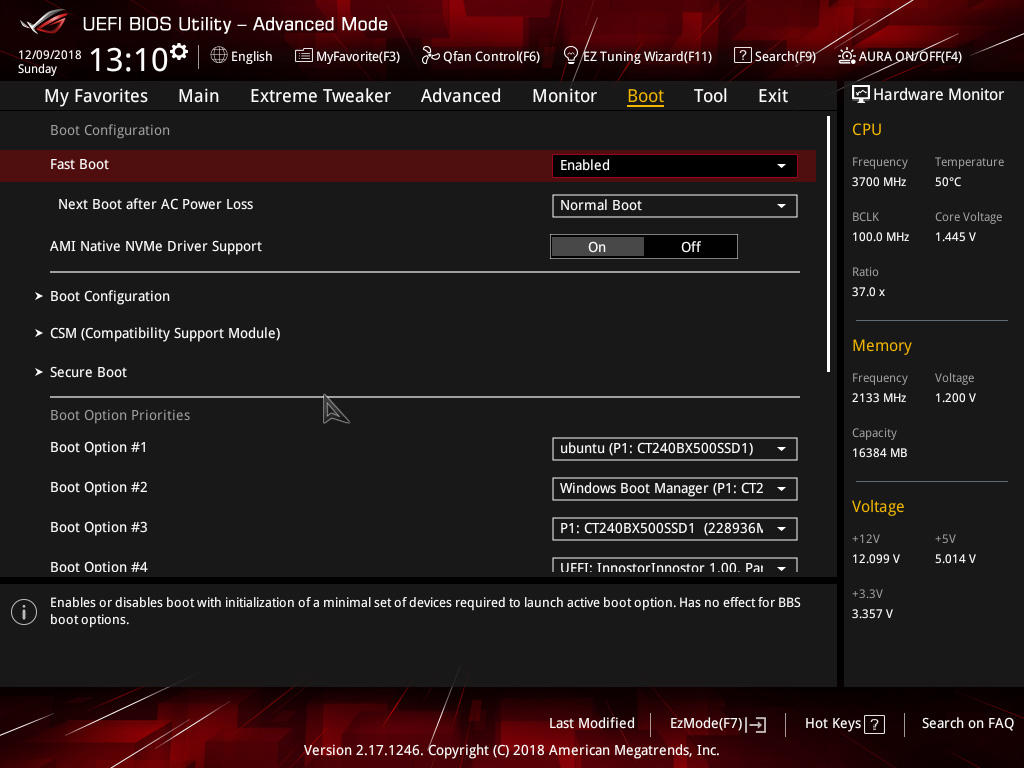
Task: Click the AURA light icon
Action: (846, 56)
